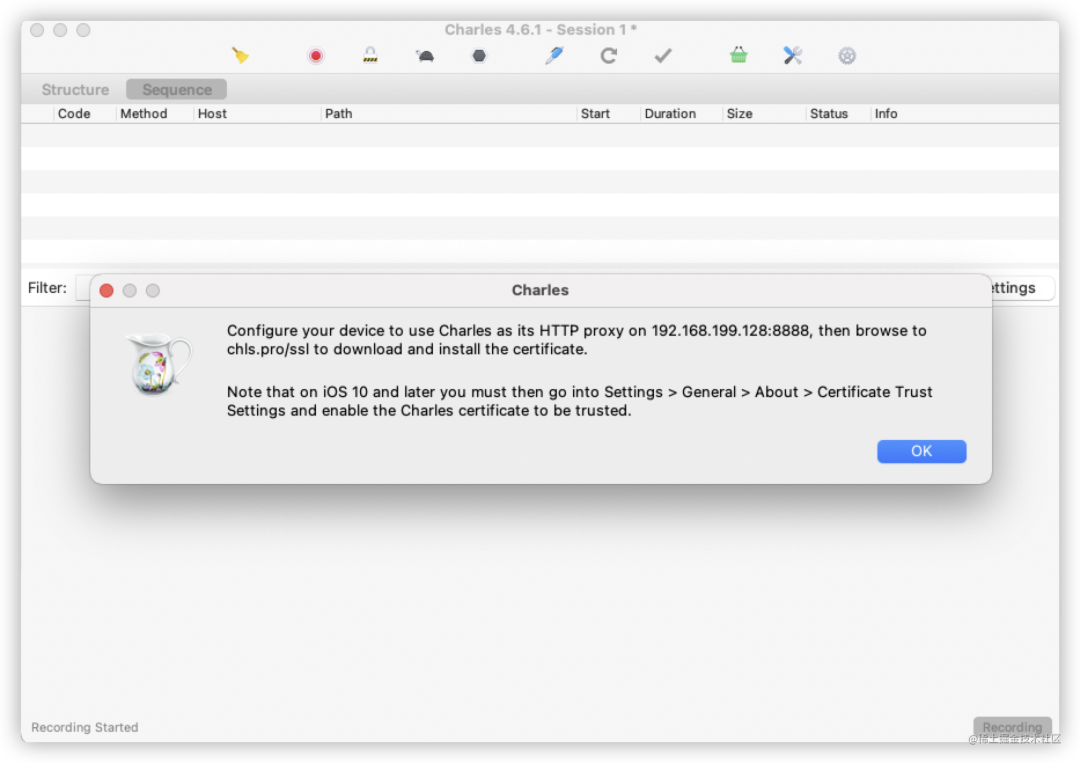Toggle throttling with the turtle icon
The width and height of the screenshot is (1080, 763).
pos(425,56)
